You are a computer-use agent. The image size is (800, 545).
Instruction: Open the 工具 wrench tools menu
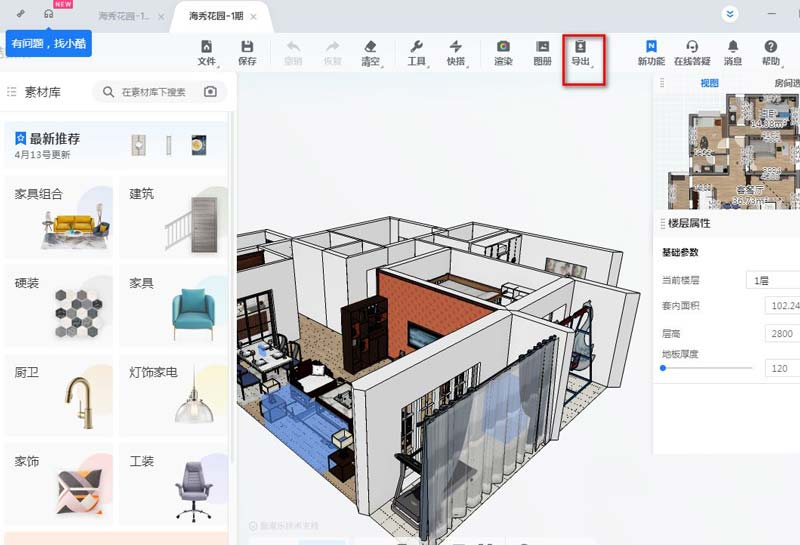[x=416, y=53]
